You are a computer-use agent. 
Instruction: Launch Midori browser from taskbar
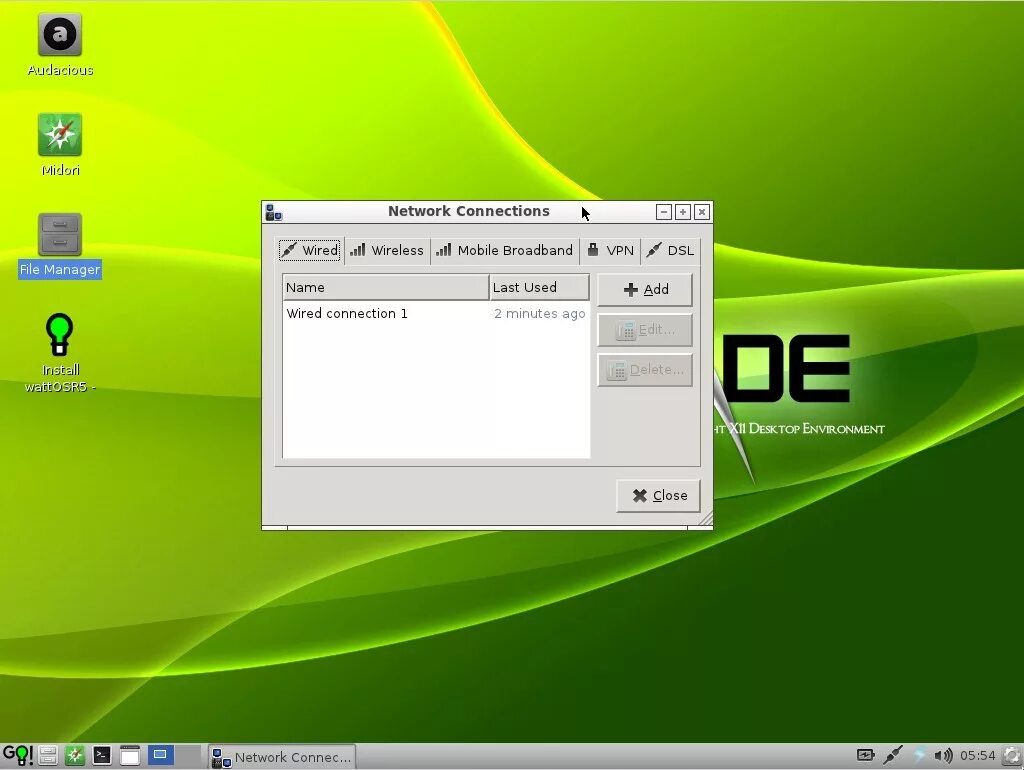point(74,756)
